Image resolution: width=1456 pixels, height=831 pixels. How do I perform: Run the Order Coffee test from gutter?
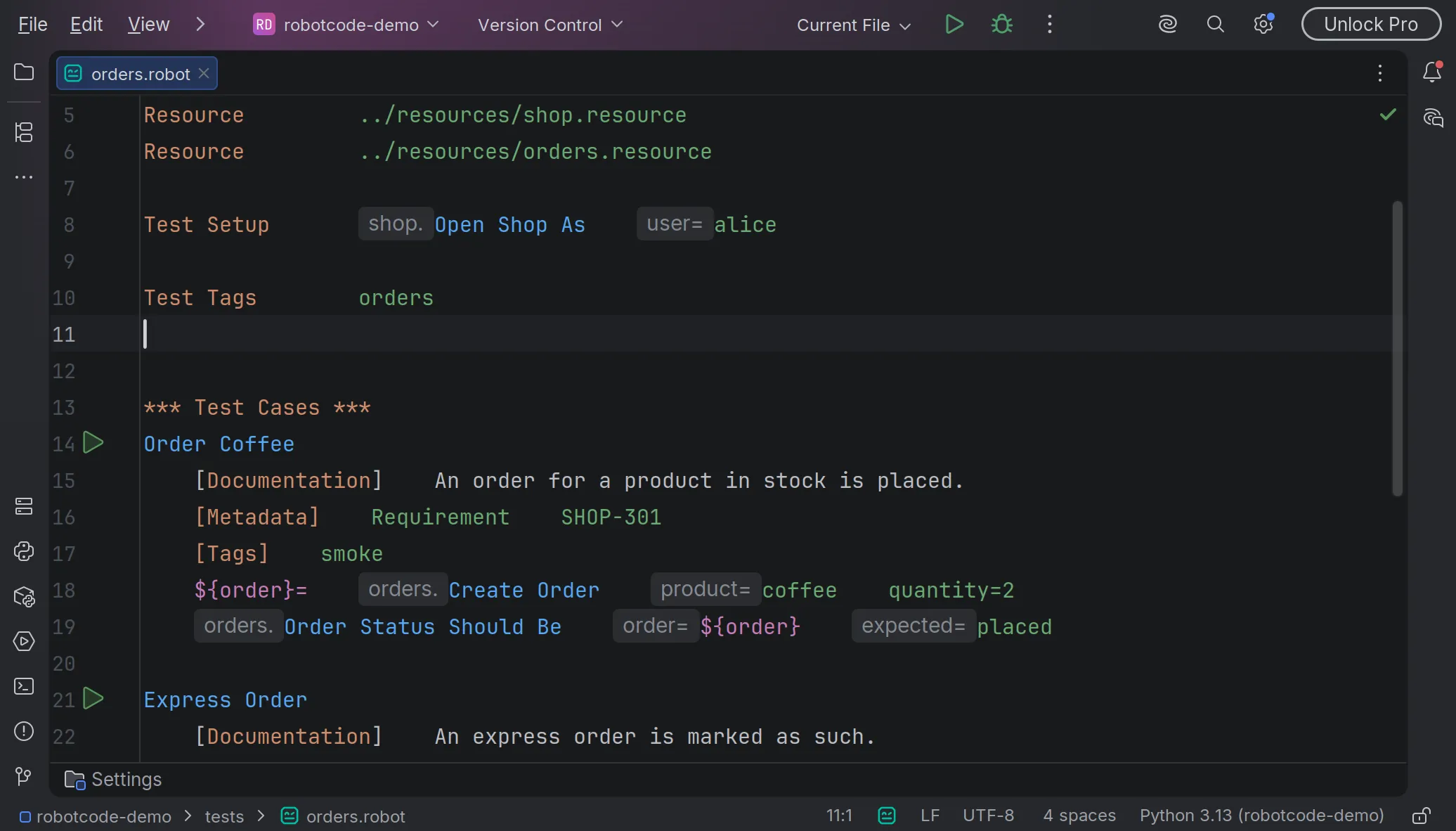tap(93, 443)
